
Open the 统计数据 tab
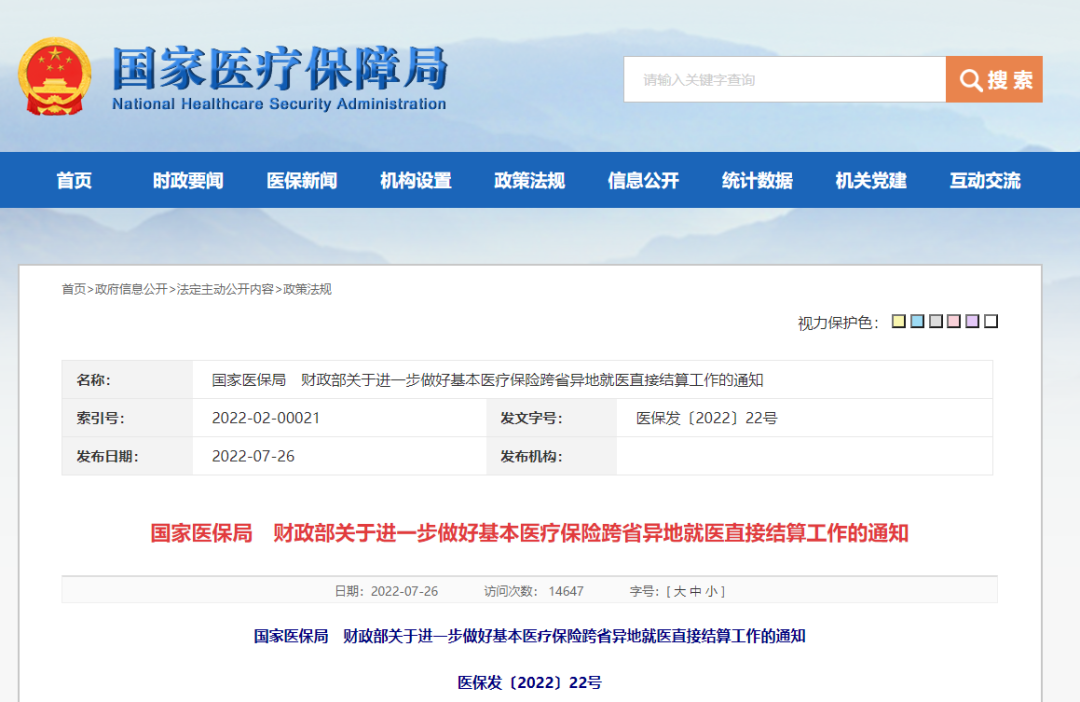(756, 180)
